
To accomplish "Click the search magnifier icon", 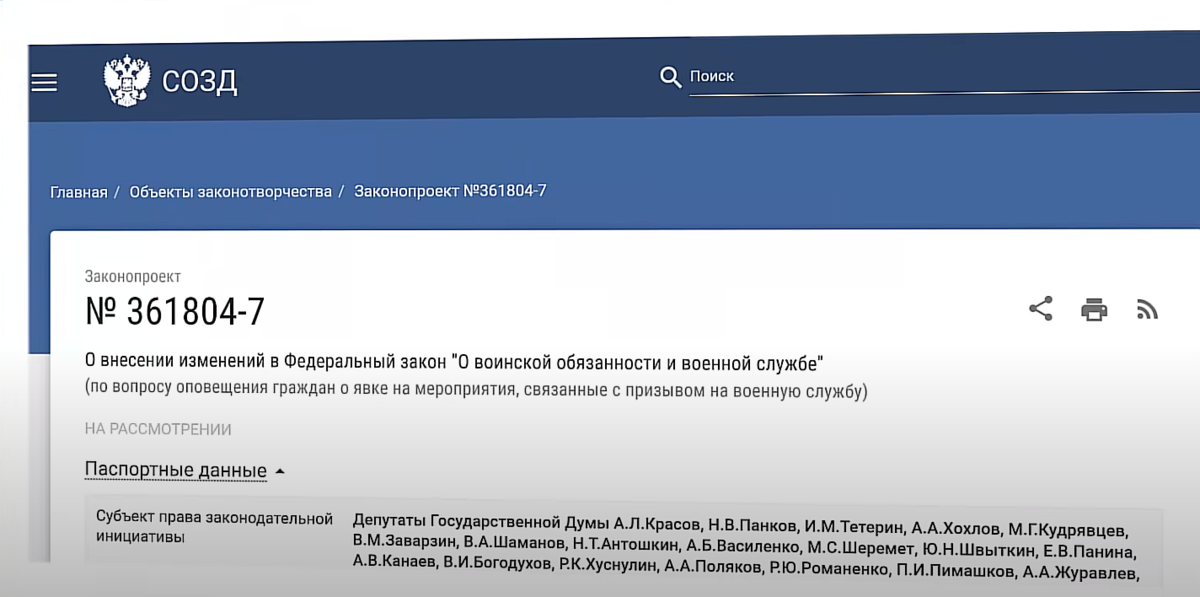I will [x=671, y=77].
